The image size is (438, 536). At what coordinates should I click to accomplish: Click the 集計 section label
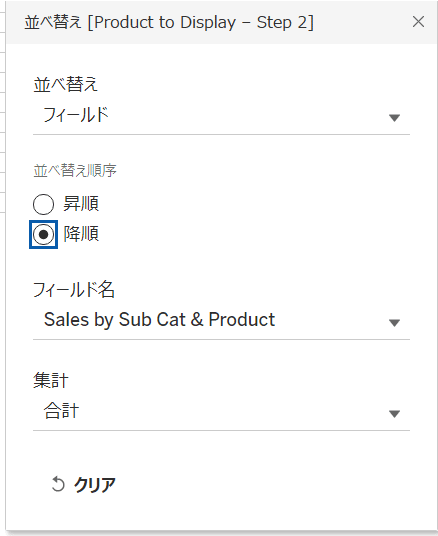(x=51, y=380)
